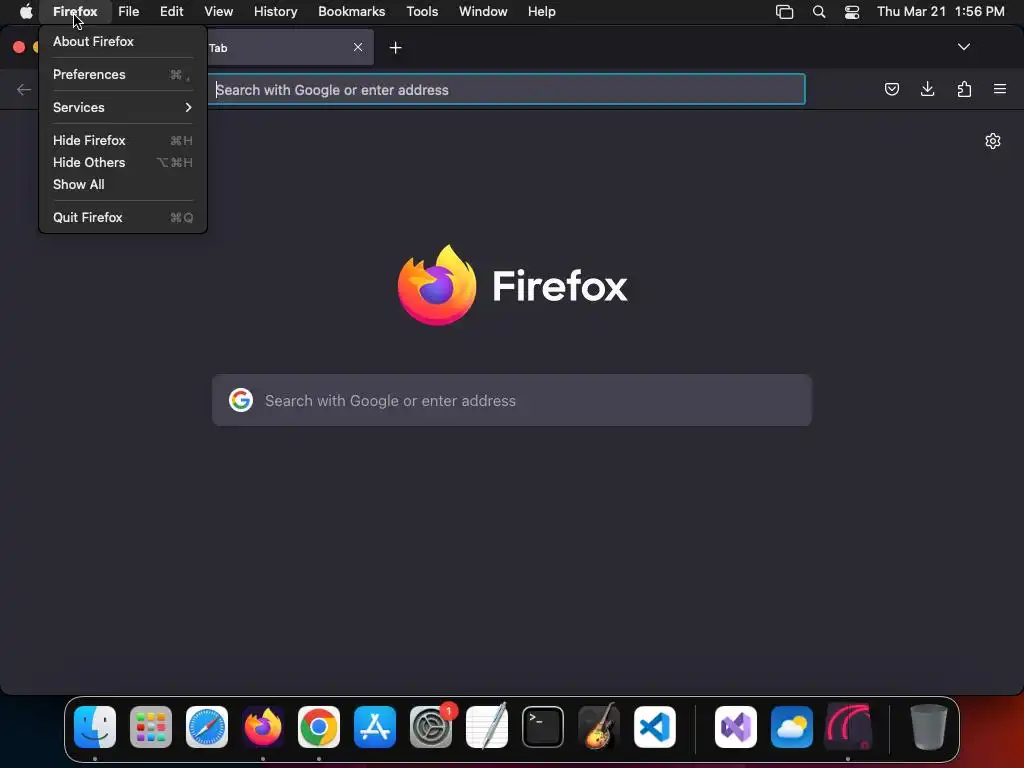Select Show All menu entry
Image resolution: width=1024 pixels, height=768 pixels.
[123, 185]
